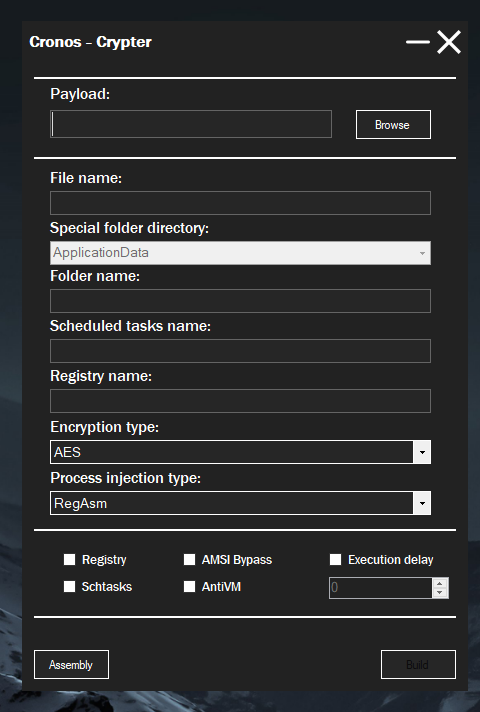Open the Special folder directory dropdown
The image size is (480, 712).
coord(240,253)
